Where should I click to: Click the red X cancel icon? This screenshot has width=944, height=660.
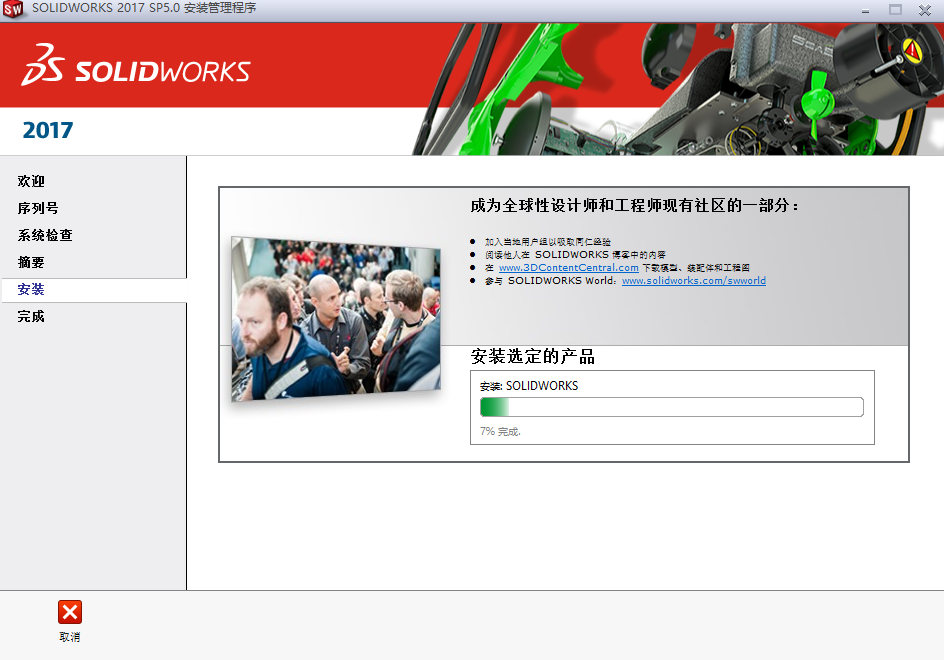tap(69, 611)
